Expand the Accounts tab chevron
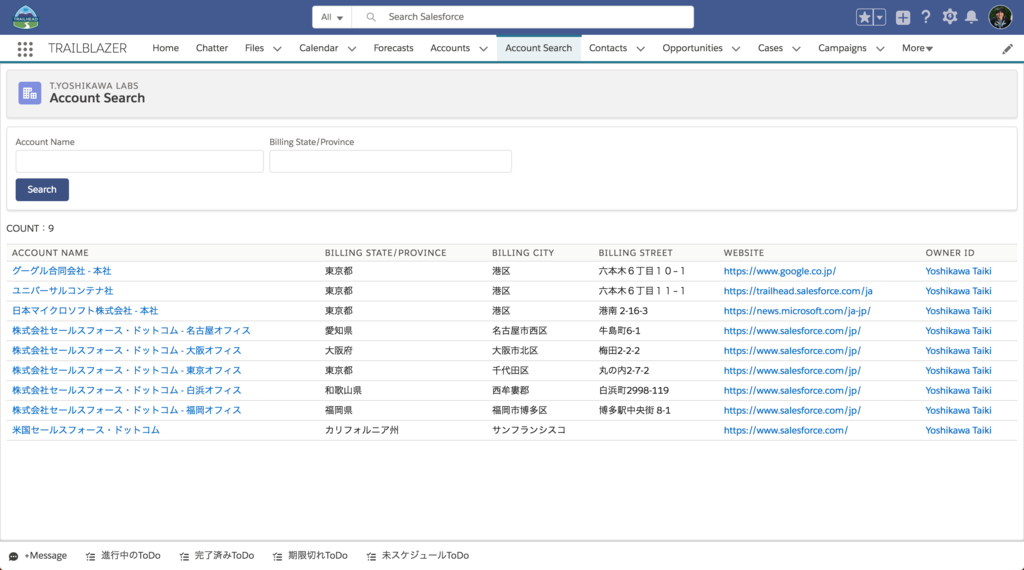Viewport: 1024px width, 570px height. click(x=483, y=49)
